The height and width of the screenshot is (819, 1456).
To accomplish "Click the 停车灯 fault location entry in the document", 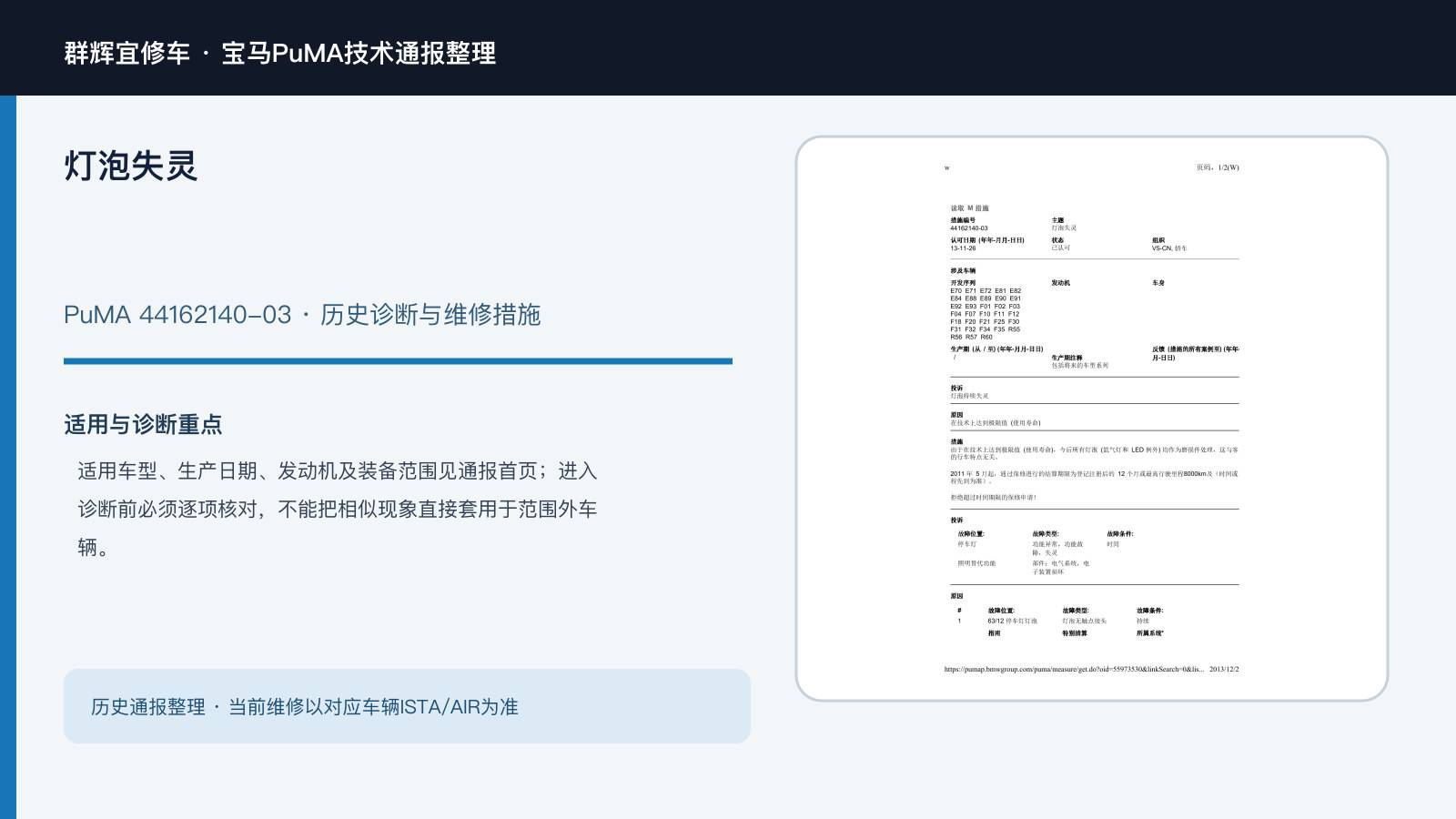I will coord(966,544).
